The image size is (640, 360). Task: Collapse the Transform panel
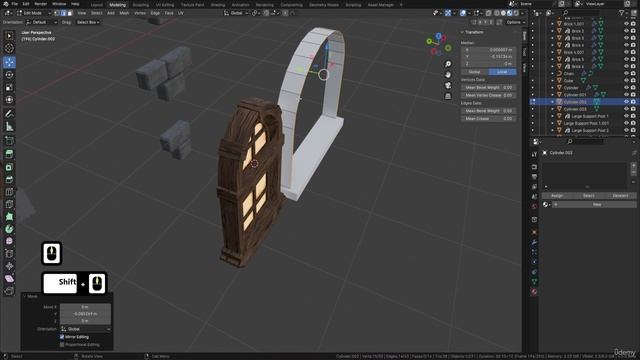tap(462, 32)
